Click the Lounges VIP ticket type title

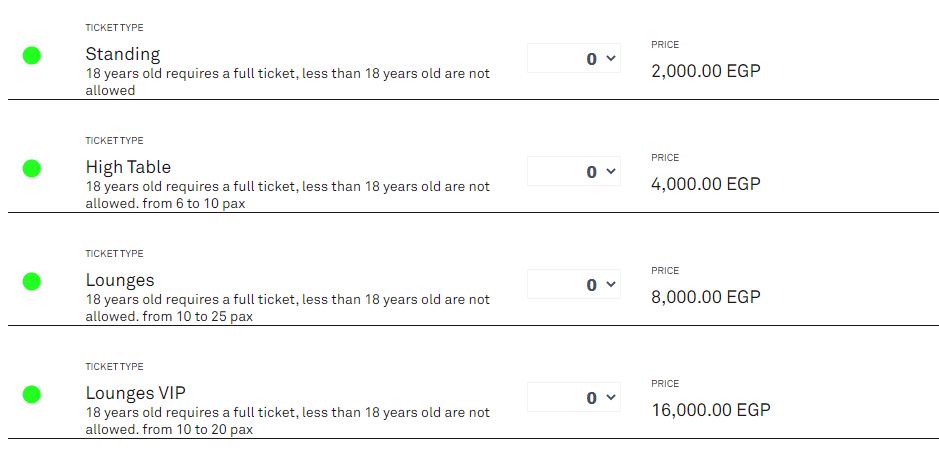(136, 393)
